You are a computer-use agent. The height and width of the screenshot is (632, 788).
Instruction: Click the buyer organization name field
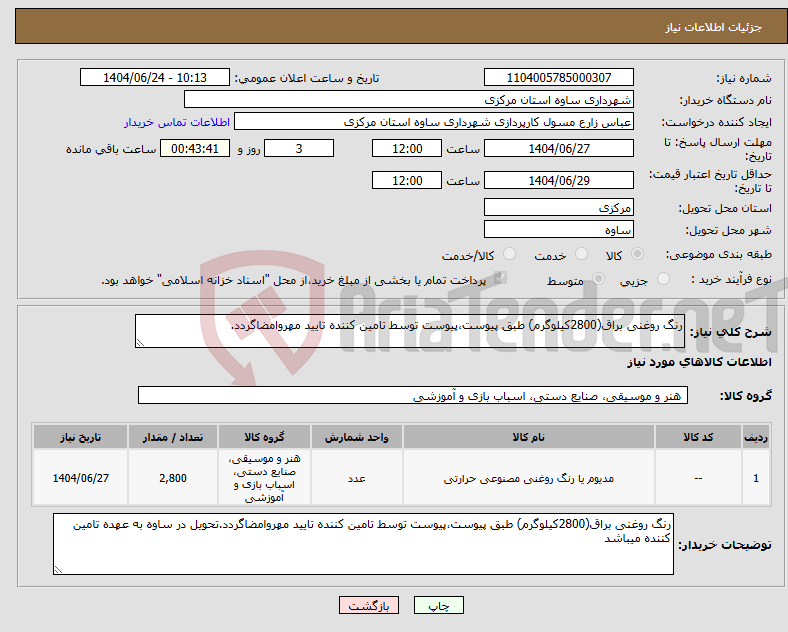pos(409,99)
